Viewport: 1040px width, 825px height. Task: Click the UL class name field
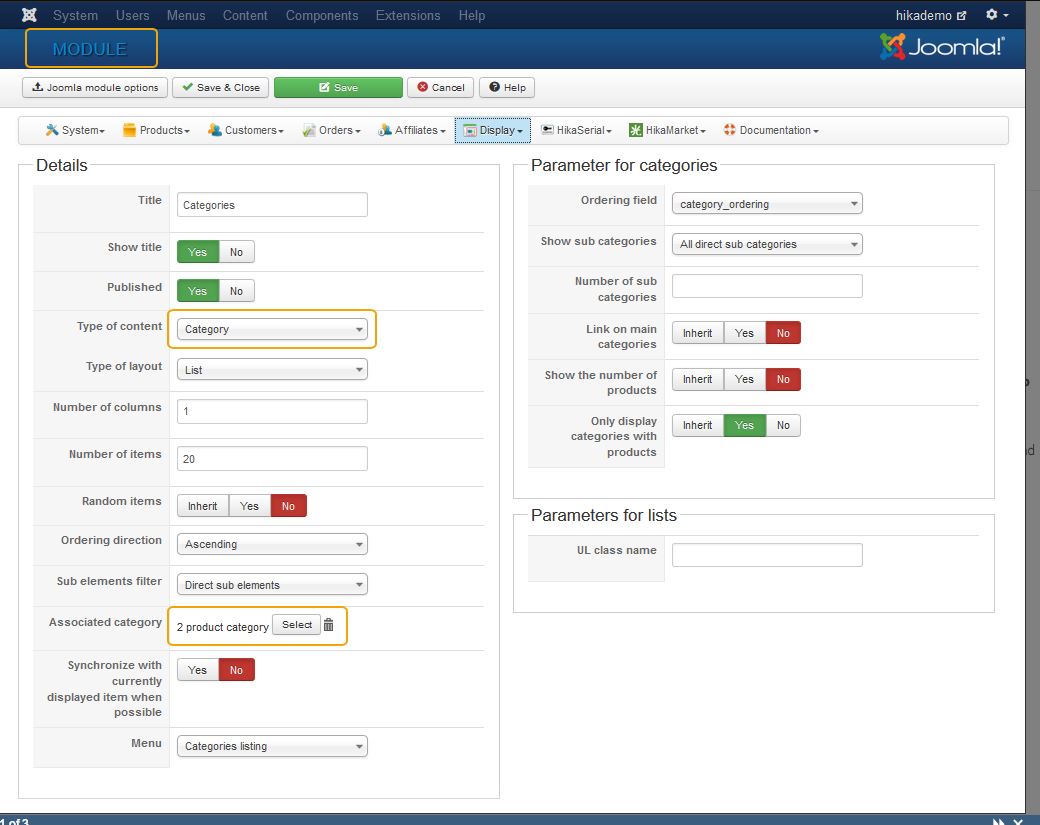tap(767, 555)
